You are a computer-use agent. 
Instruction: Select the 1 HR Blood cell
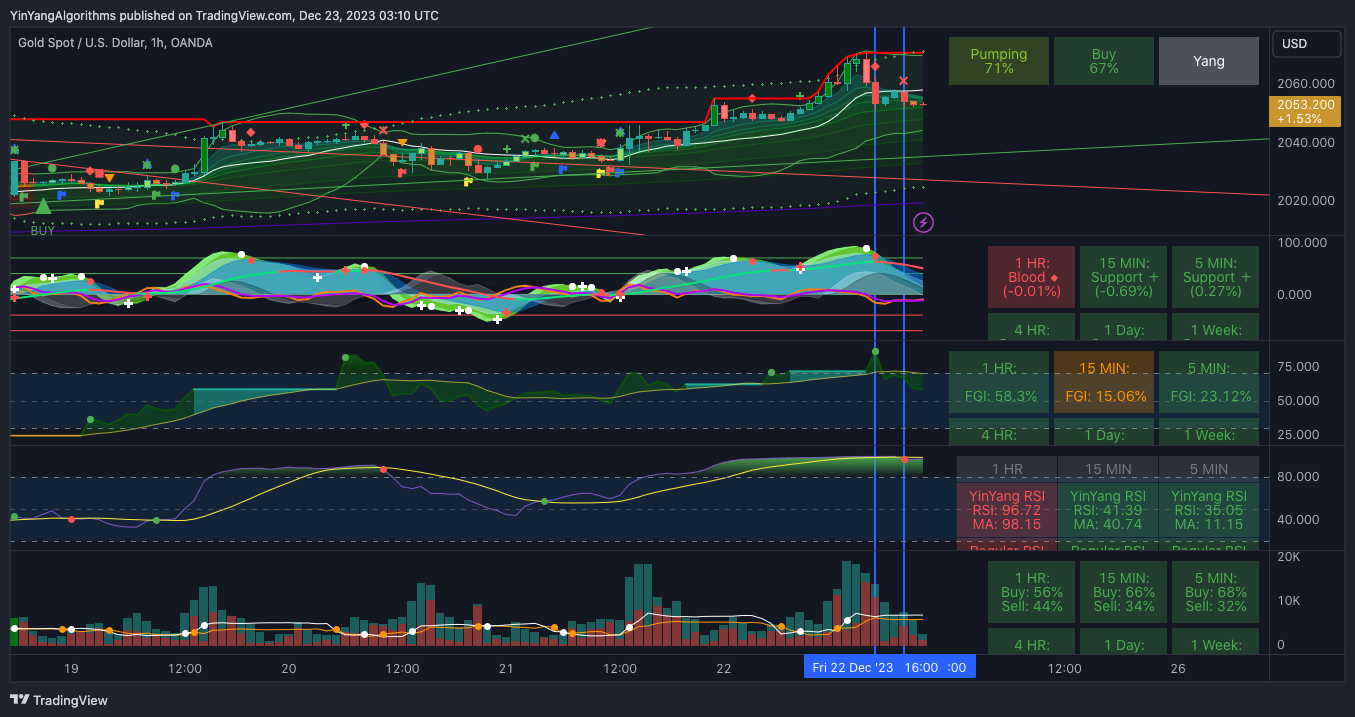(x=1031, y=277)
